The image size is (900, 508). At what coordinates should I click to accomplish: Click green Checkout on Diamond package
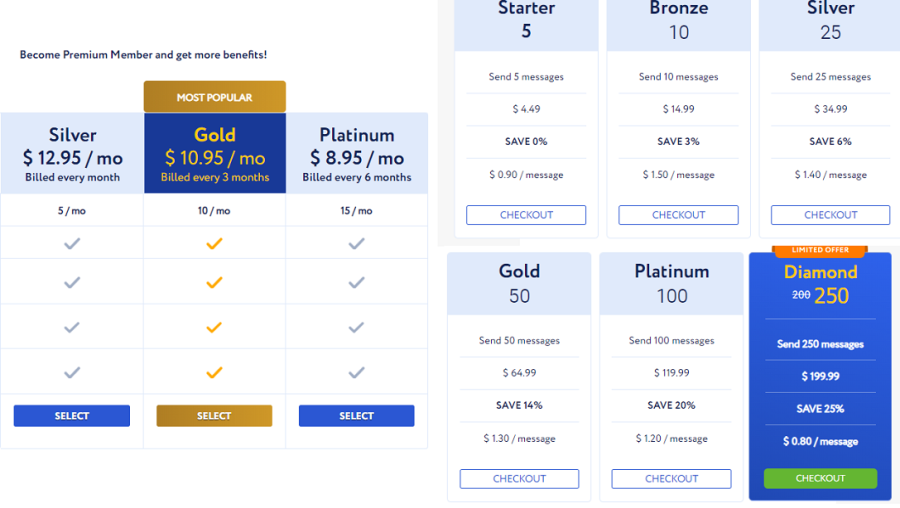tap(820, 478)
